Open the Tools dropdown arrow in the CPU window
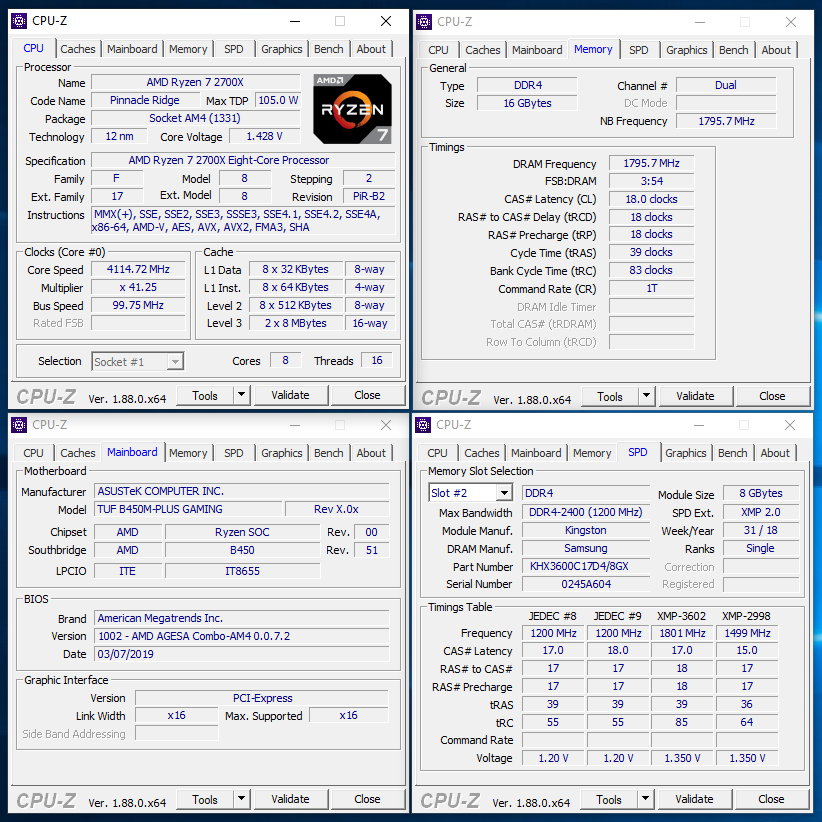 click(242, 395)
